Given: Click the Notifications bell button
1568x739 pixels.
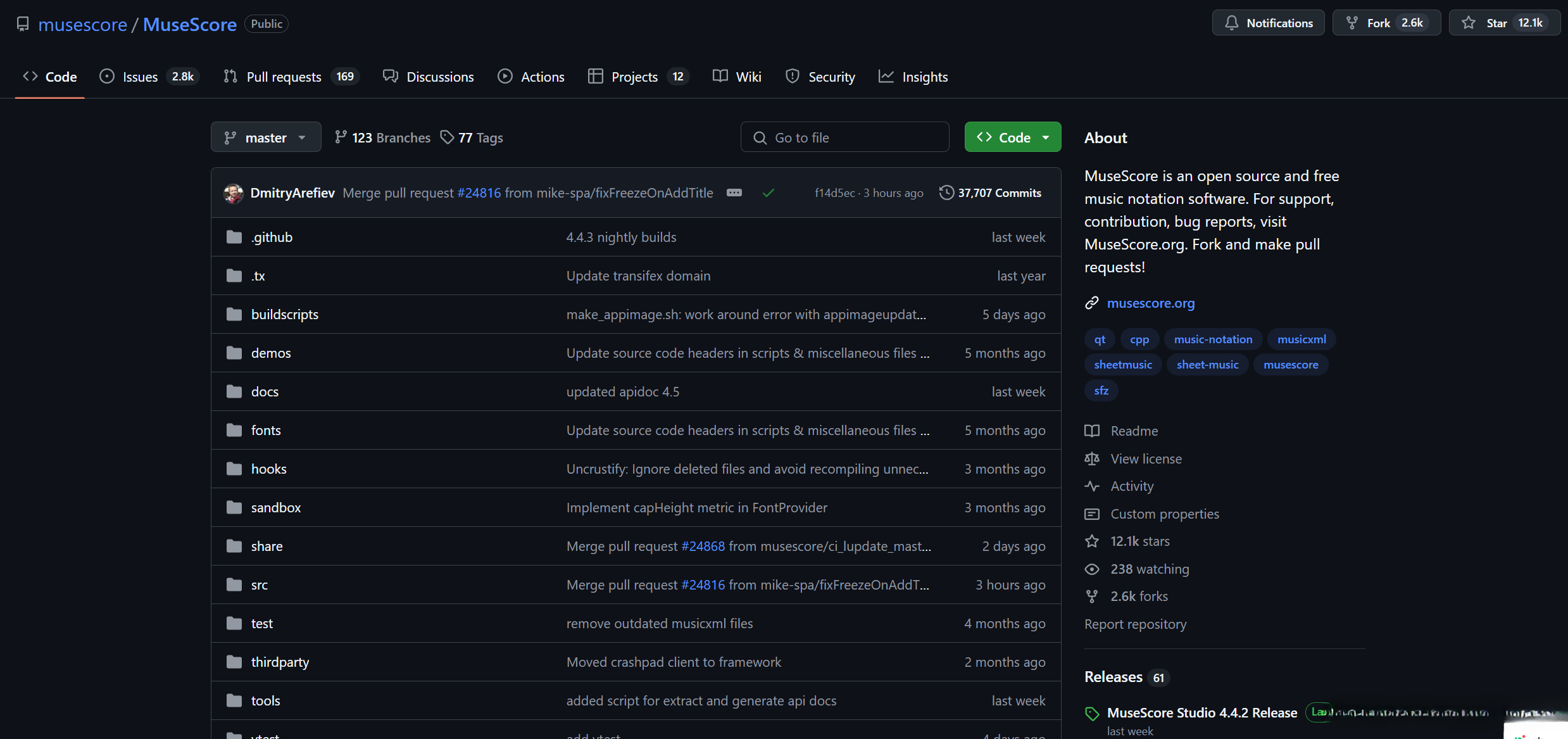Looking at the screenshot, I should point(1268,23).
